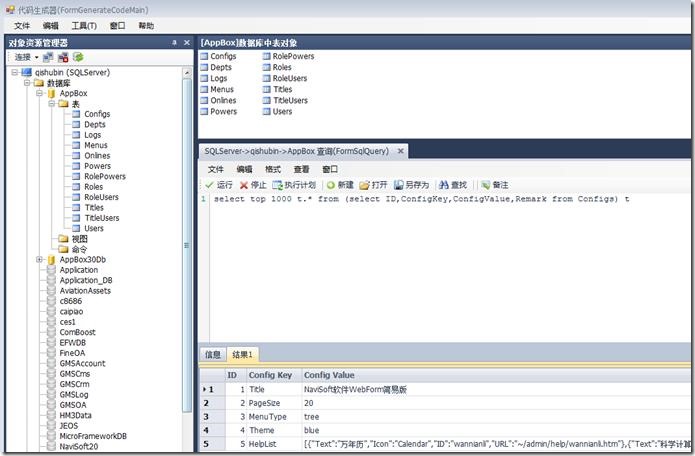Screen dimensions: 695x456
Task: Click the RoleUsers icon in the table objects list
Action: coord(266,78)
